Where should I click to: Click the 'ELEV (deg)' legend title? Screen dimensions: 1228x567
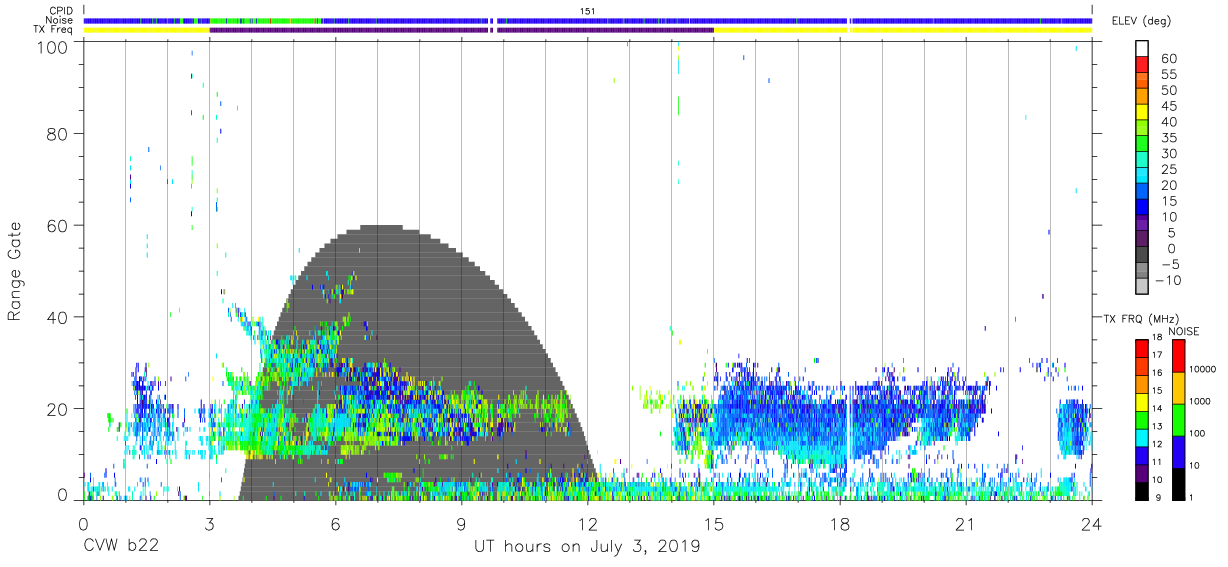1142,20
